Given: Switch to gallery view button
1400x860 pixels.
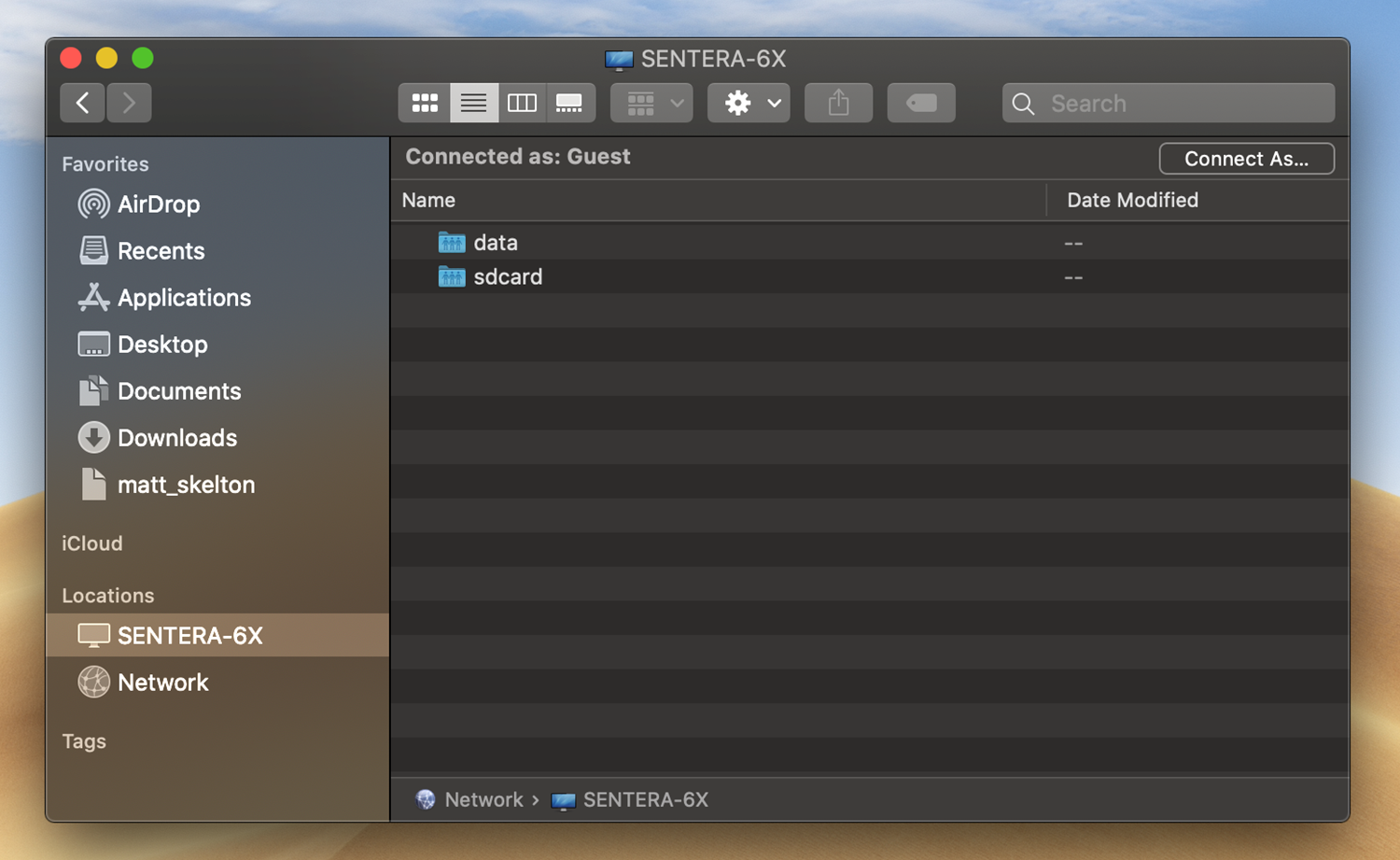Looking at the screenshot, I should (x=569, y=103).
